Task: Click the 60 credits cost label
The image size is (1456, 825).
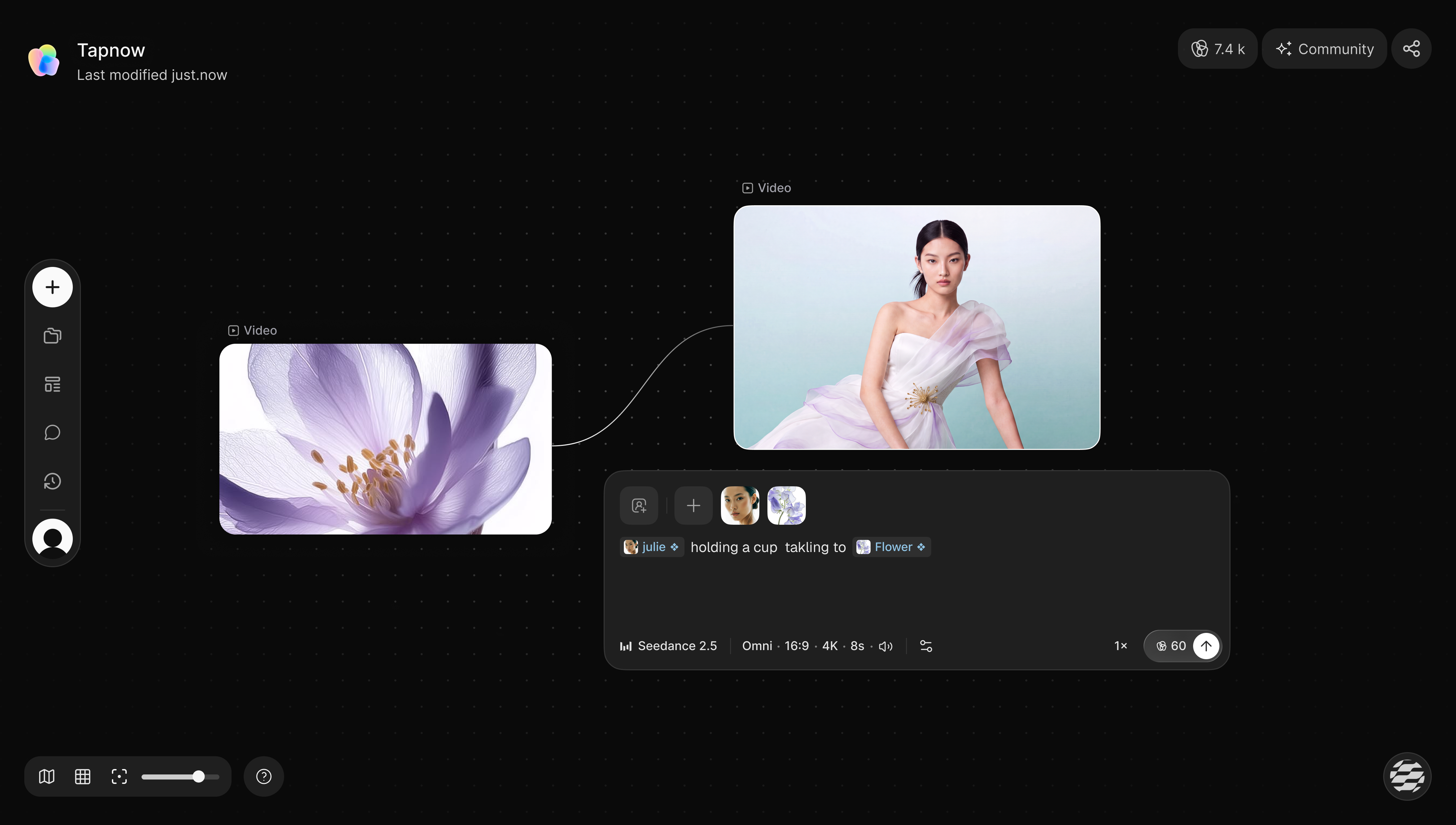Action: [1171, 646]
